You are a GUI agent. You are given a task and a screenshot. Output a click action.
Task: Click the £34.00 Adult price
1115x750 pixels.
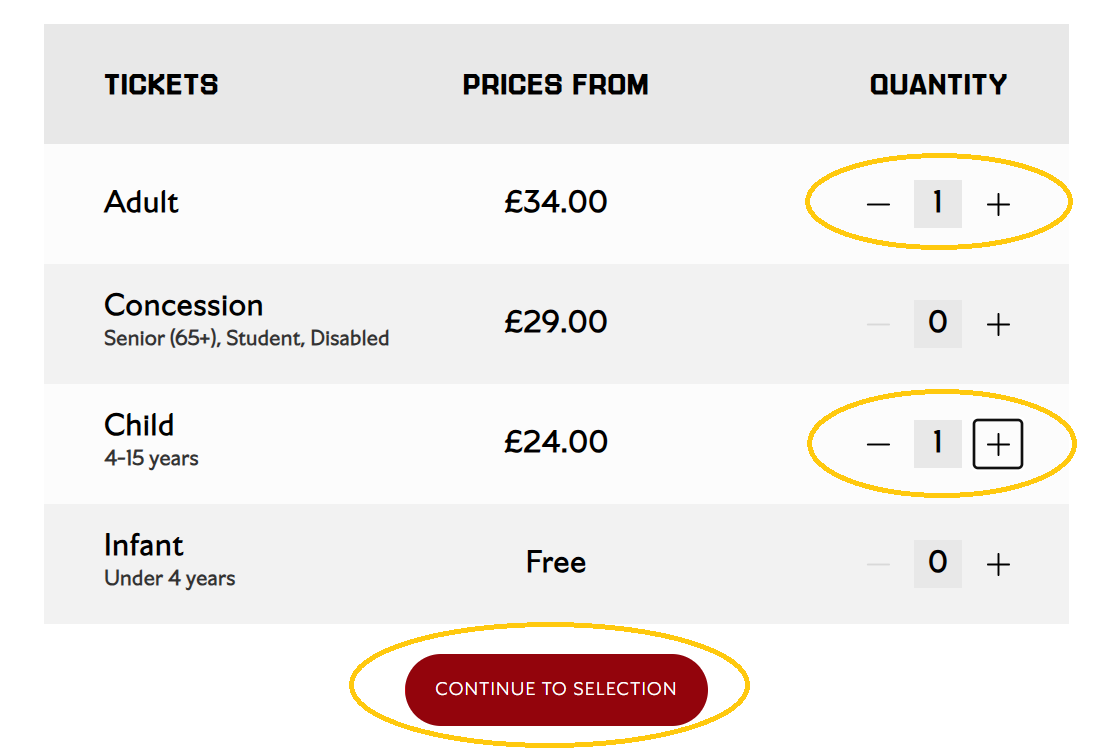[556, 203]
